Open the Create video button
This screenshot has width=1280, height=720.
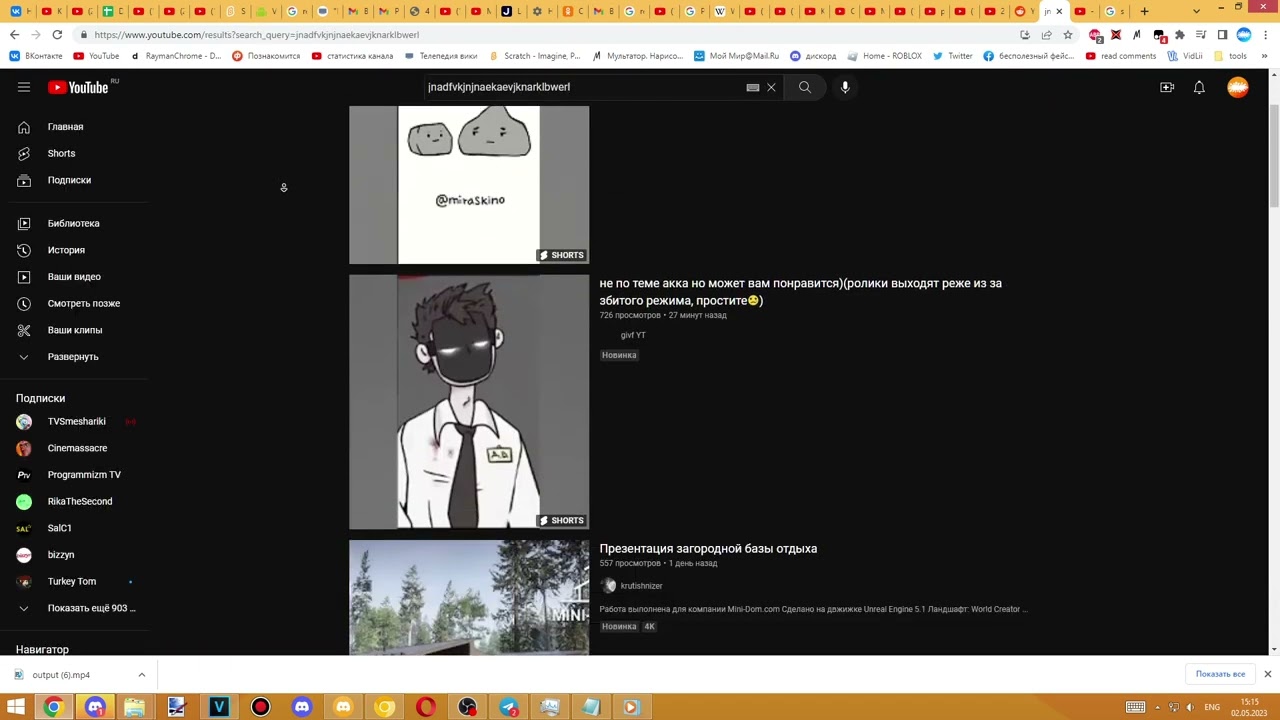1167,87
